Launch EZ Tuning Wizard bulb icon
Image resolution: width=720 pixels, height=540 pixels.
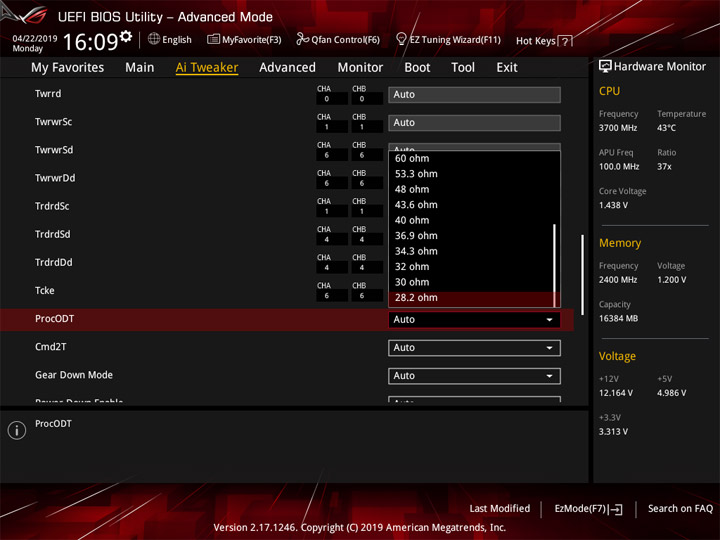[401, 39]
